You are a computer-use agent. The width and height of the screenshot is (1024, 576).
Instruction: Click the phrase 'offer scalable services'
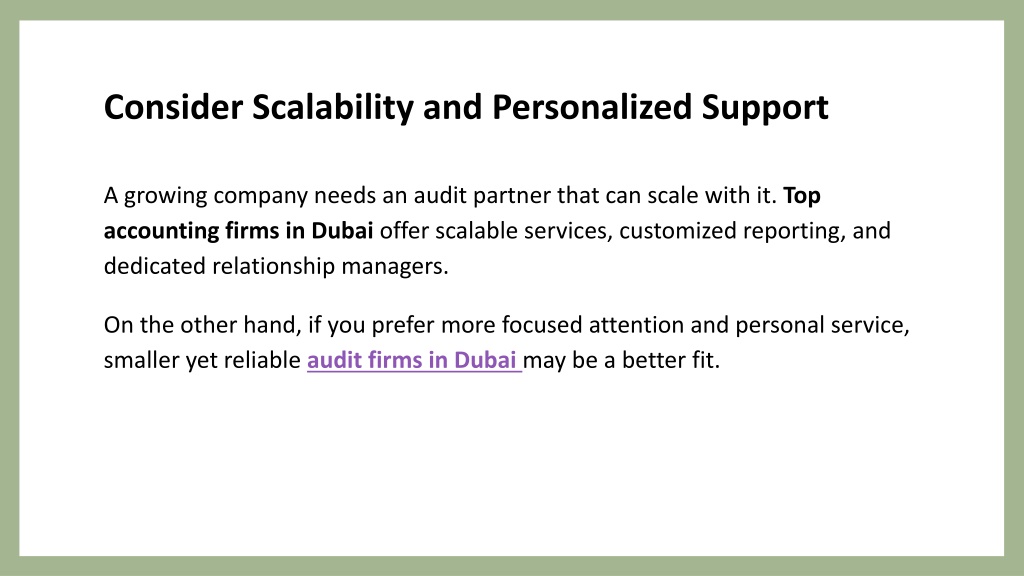point(496,231)
